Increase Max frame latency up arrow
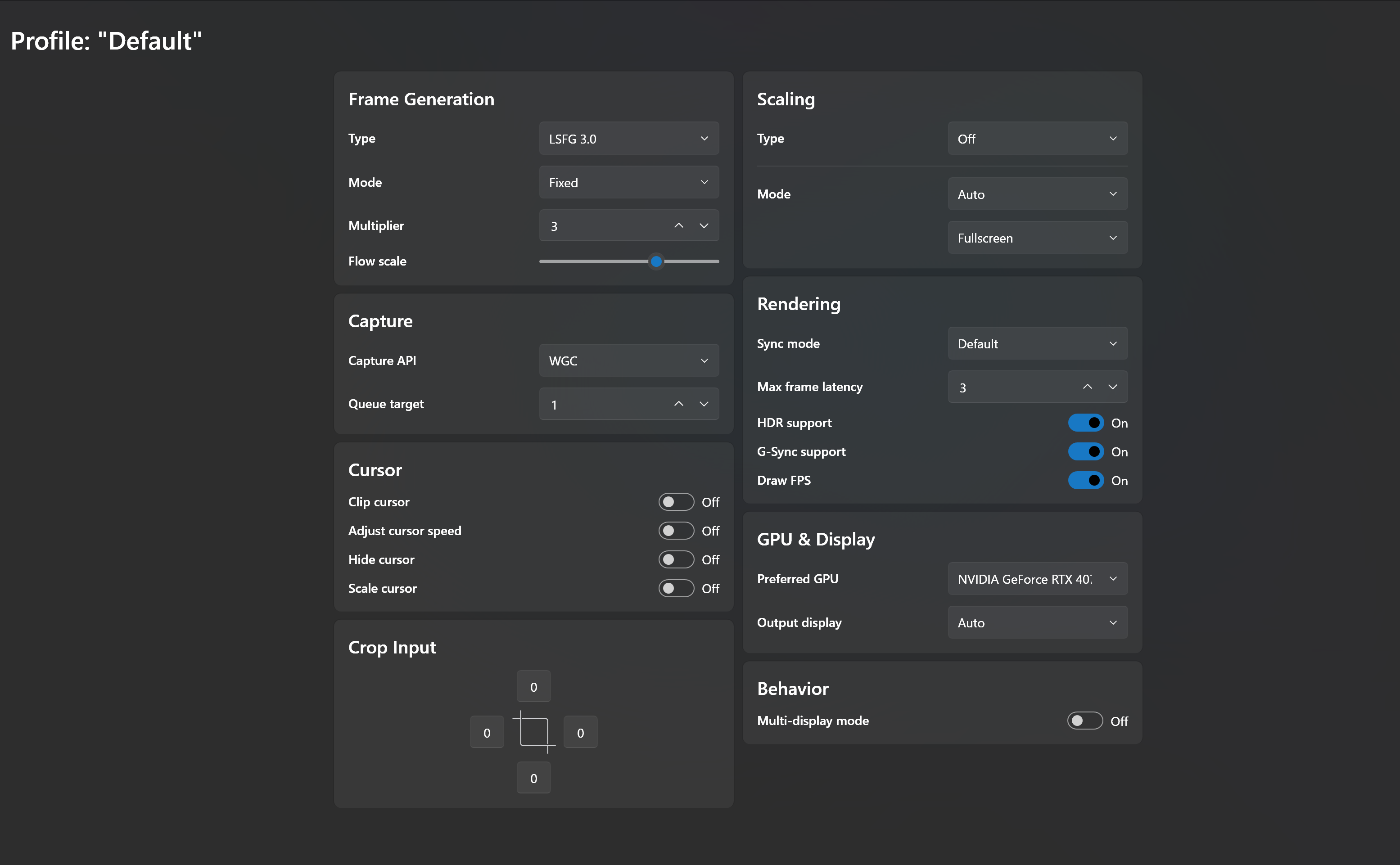This screenshot has height=865, width=1400. (x=1087, y=387)
